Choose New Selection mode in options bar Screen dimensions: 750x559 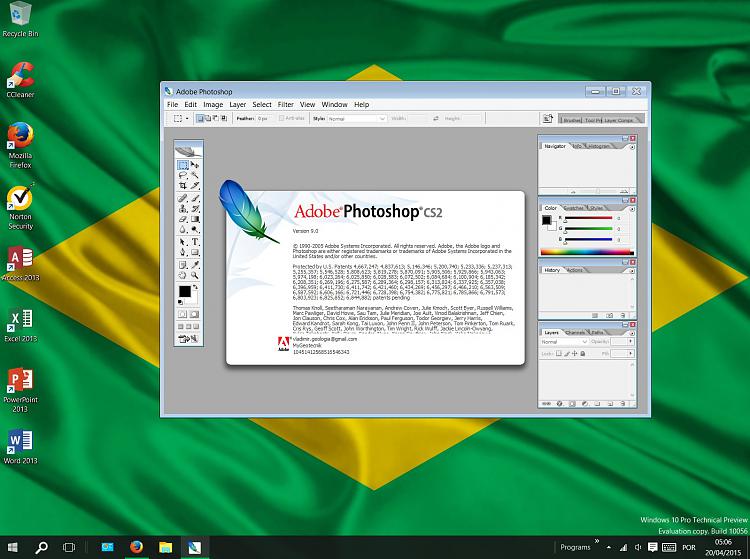pos(200,118)
